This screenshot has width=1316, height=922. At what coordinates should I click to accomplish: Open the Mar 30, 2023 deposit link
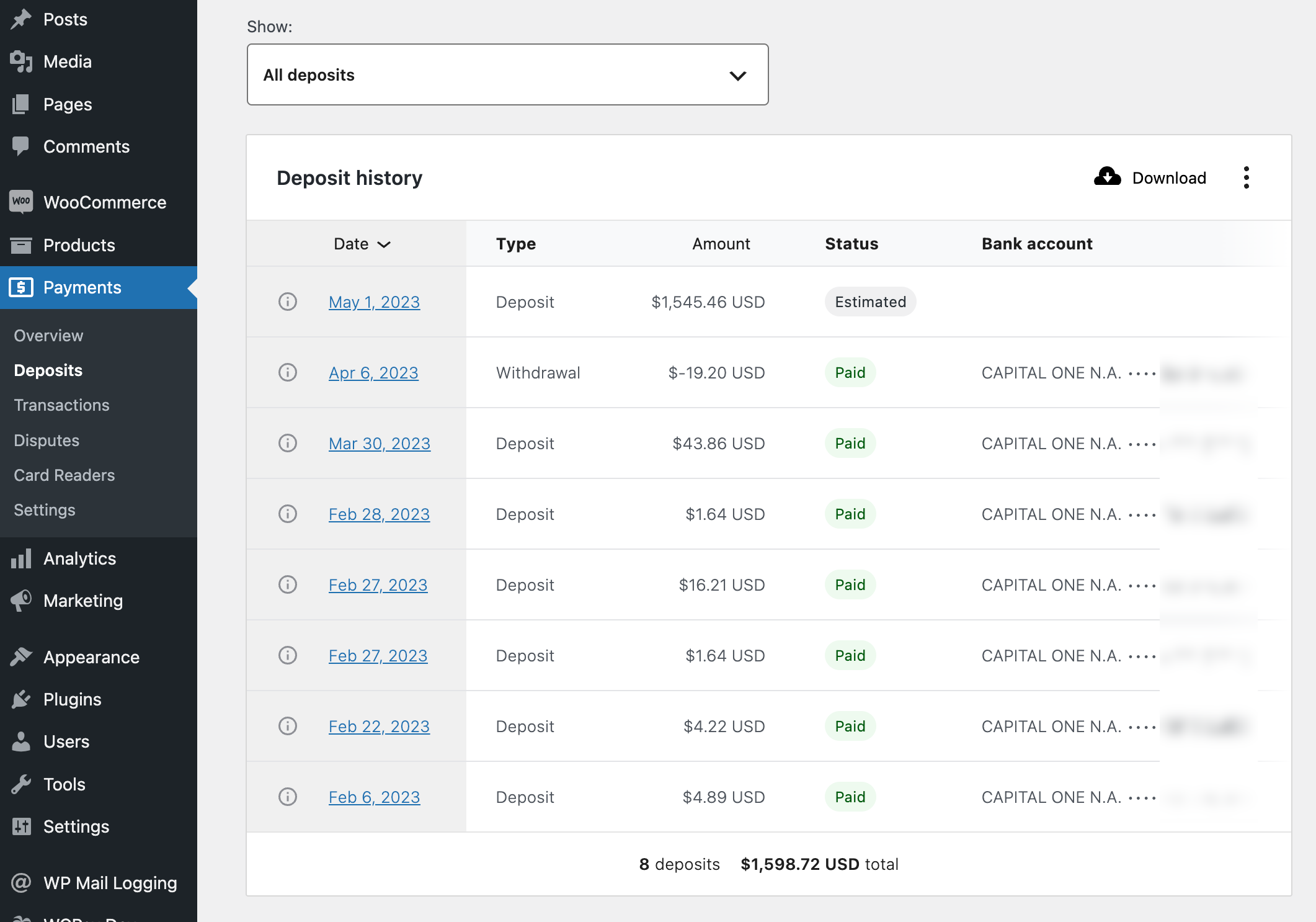pos(379,444)
